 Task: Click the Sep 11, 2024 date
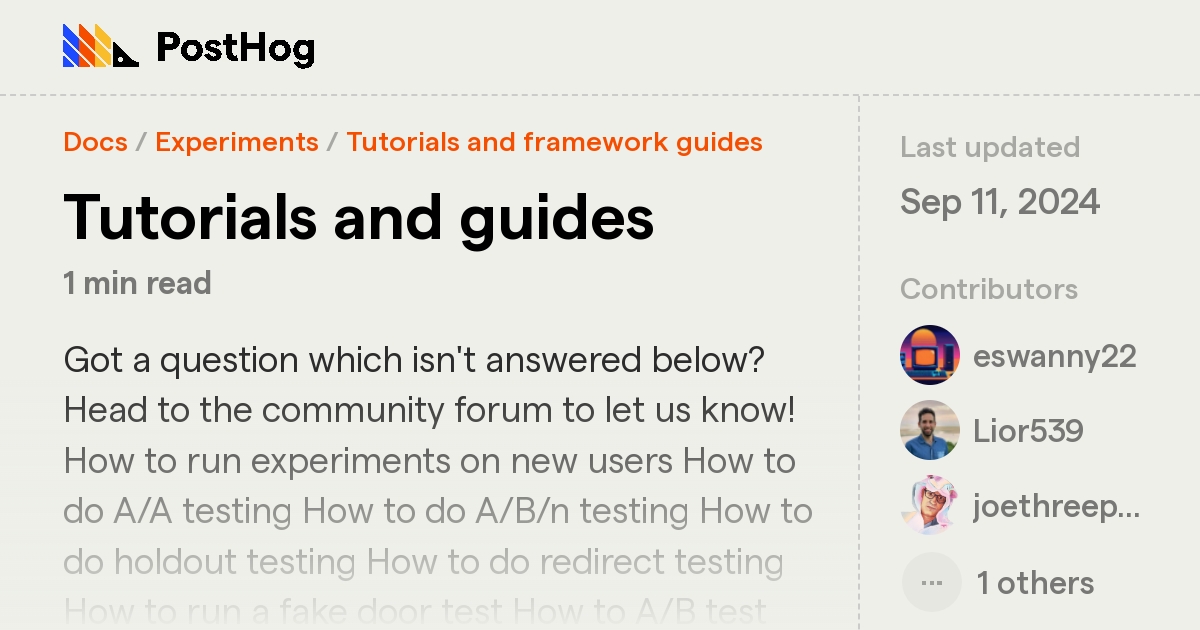[x=1001, y=202]
